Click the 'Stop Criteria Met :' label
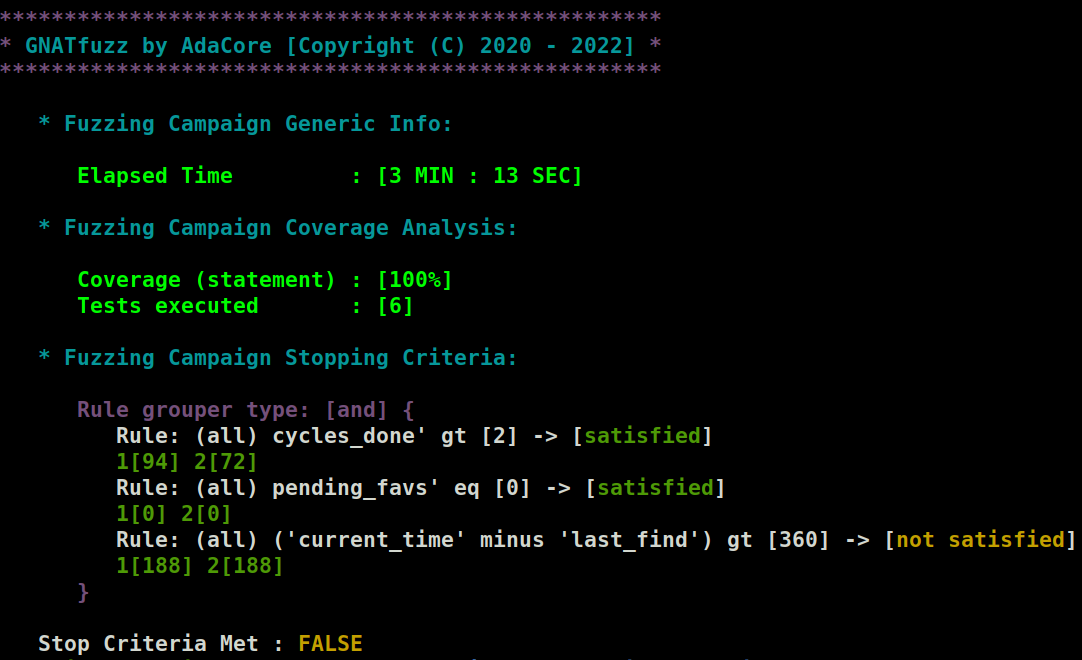1082x660 pixels. [161, 643]
